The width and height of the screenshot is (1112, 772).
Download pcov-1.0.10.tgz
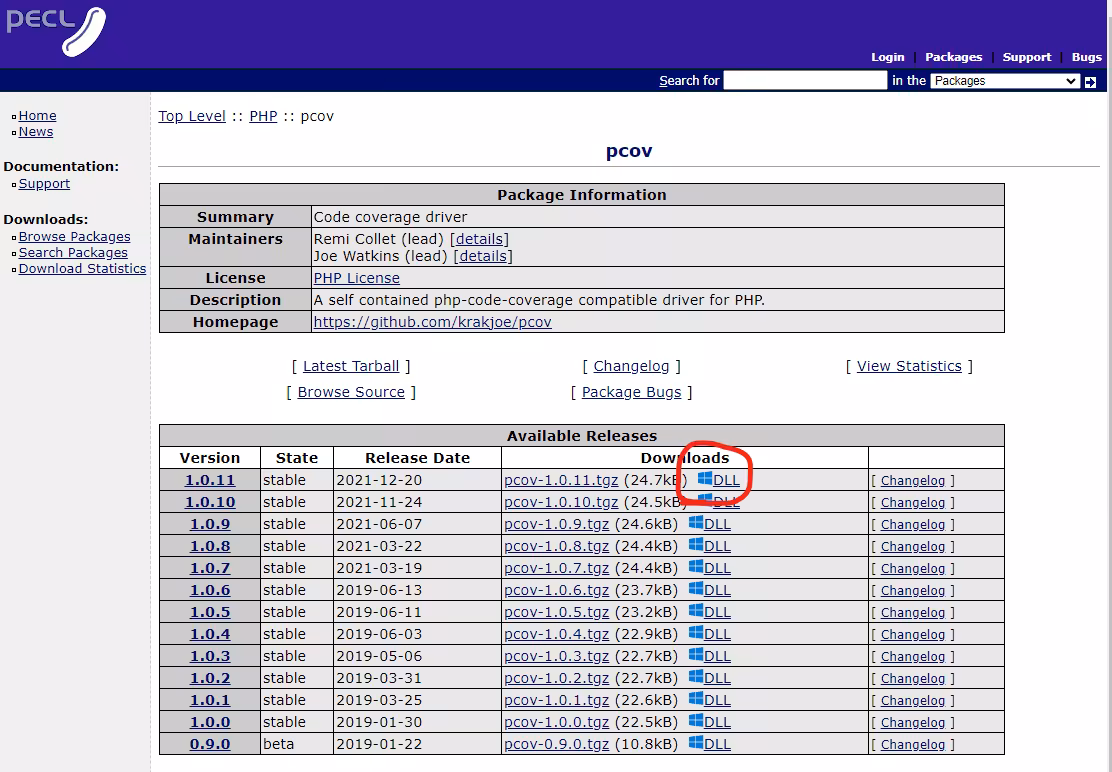pos(561,502)
